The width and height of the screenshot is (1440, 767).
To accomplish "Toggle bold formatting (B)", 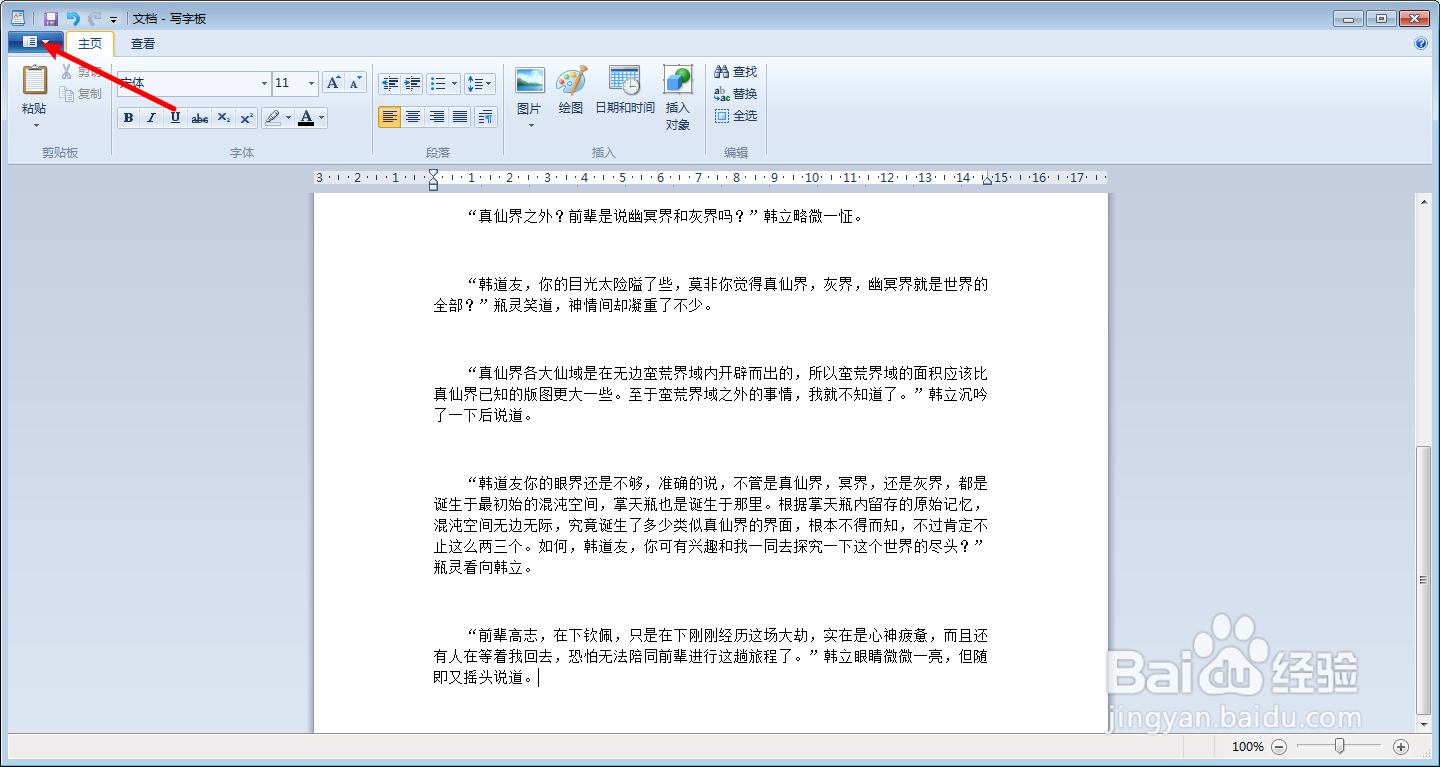I will [128, 118].
